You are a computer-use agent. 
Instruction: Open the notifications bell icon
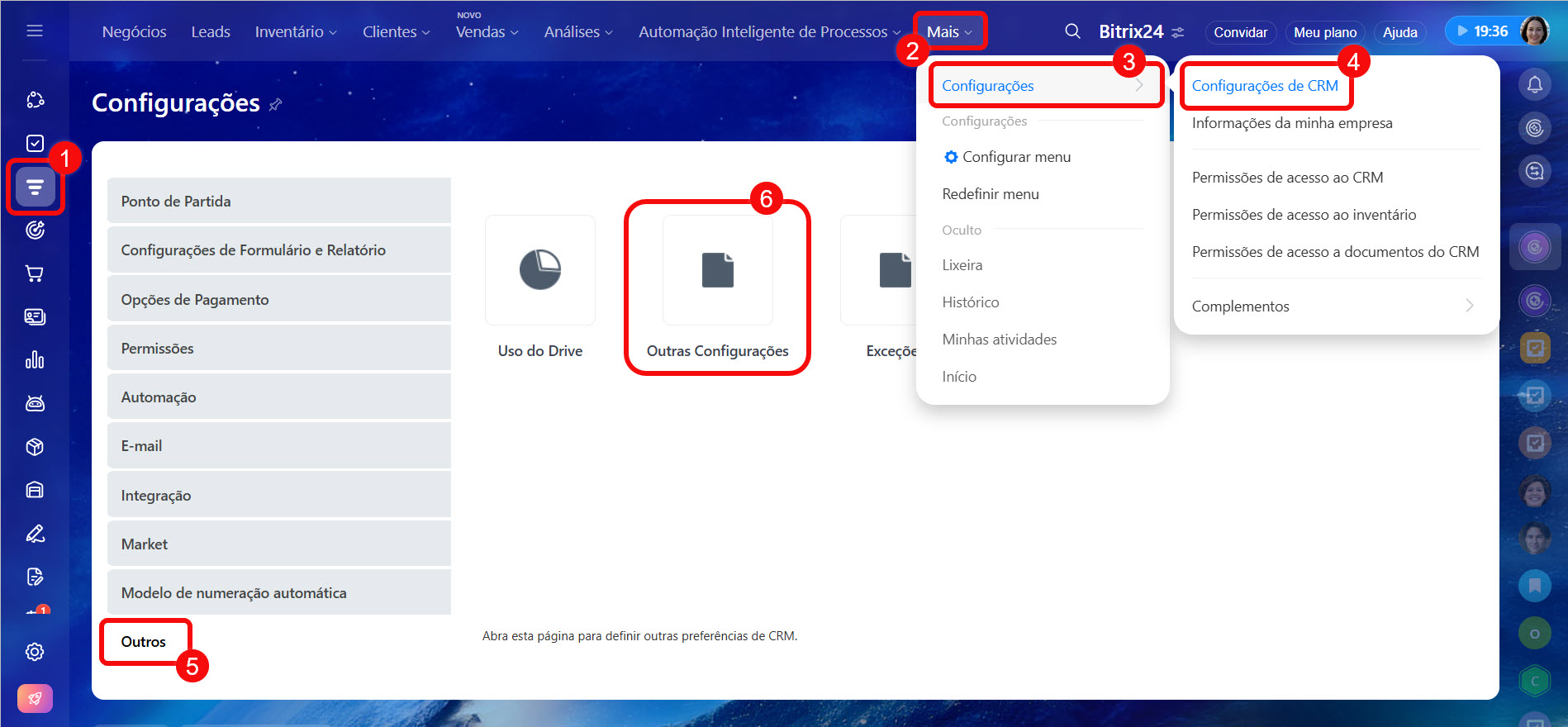(1534, 84)
